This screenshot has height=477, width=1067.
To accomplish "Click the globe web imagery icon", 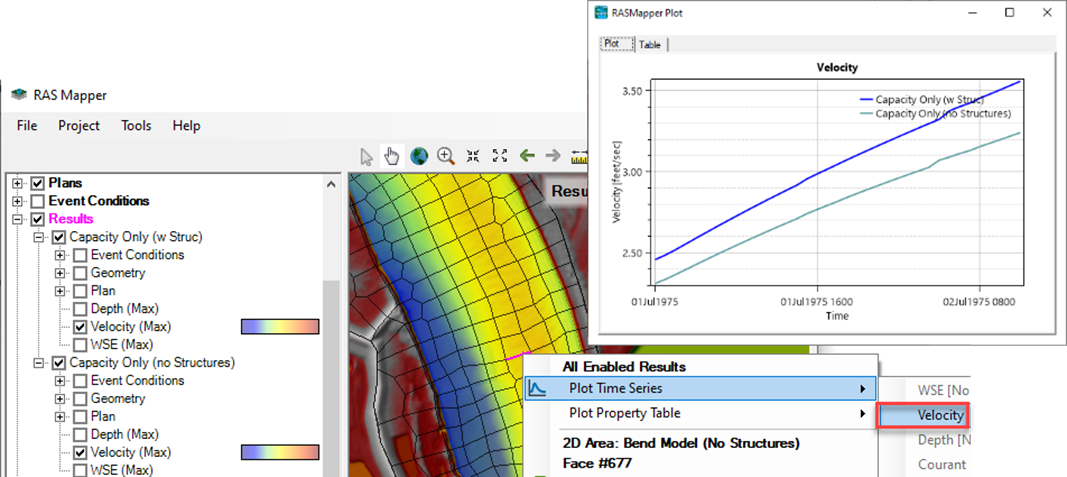I will click(419, 157).
